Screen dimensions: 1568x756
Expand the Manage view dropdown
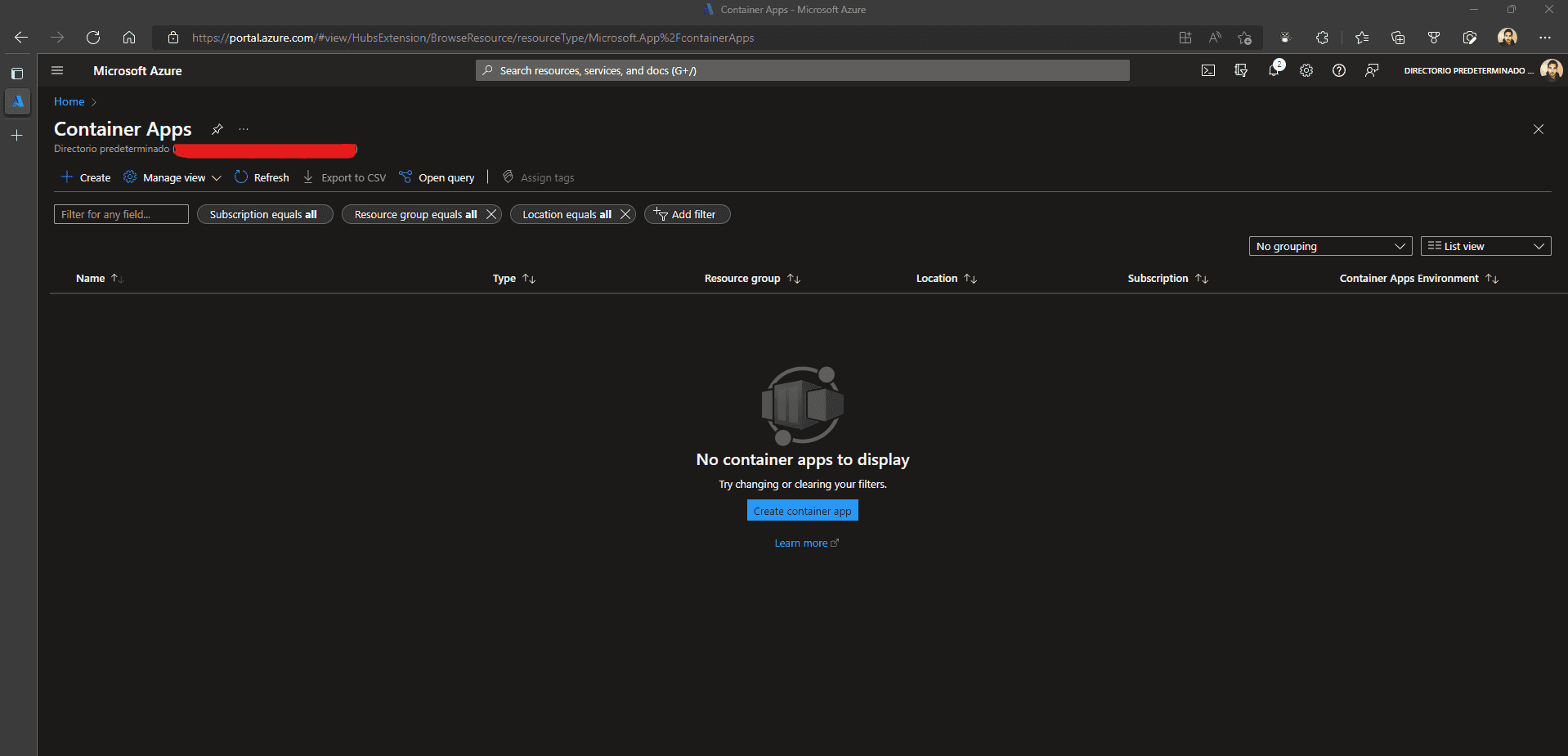tap(172, 177)
